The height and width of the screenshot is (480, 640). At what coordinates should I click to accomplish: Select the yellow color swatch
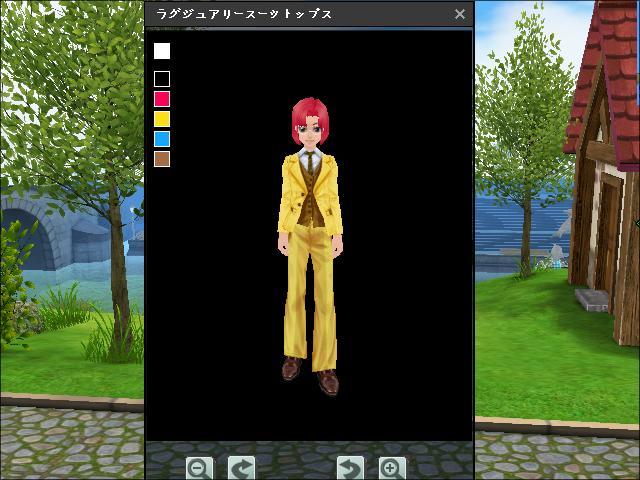[x=162, y=119]
